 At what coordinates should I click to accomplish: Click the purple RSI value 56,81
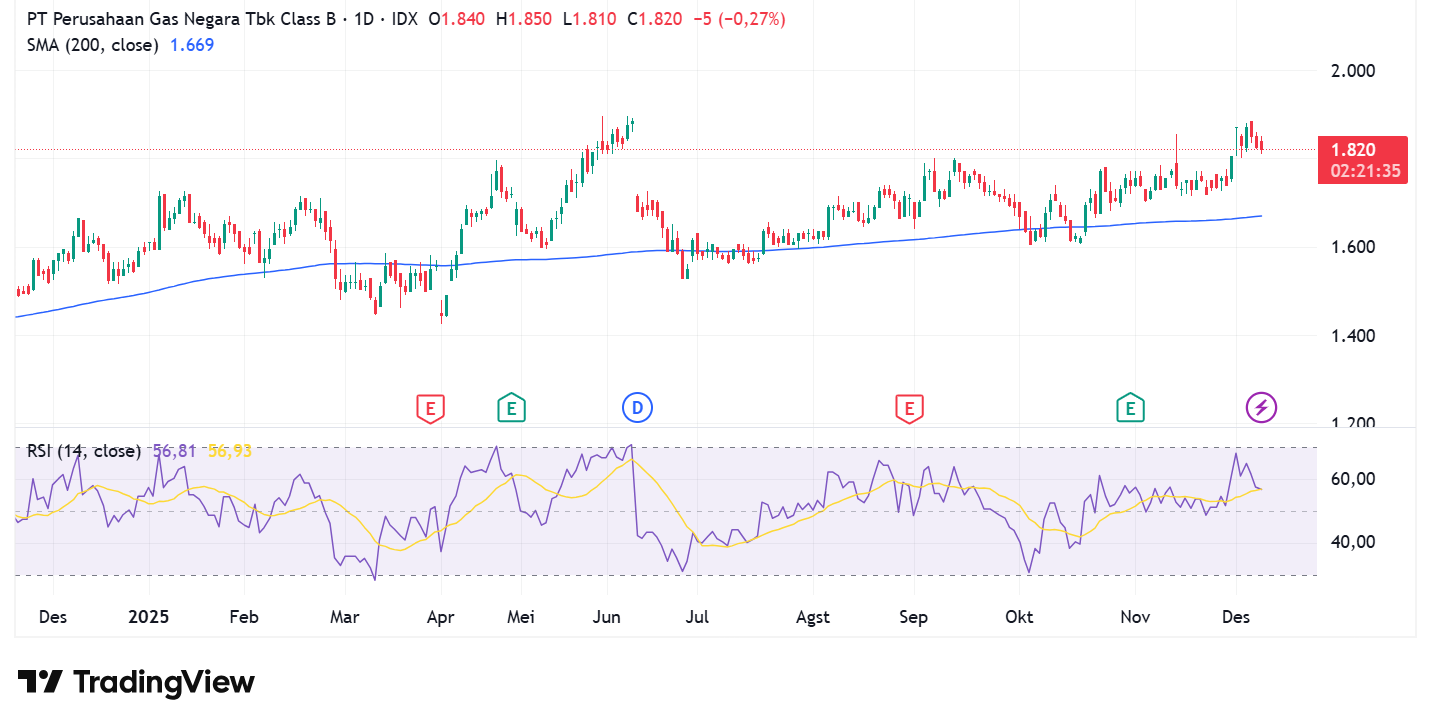point(175,451)
